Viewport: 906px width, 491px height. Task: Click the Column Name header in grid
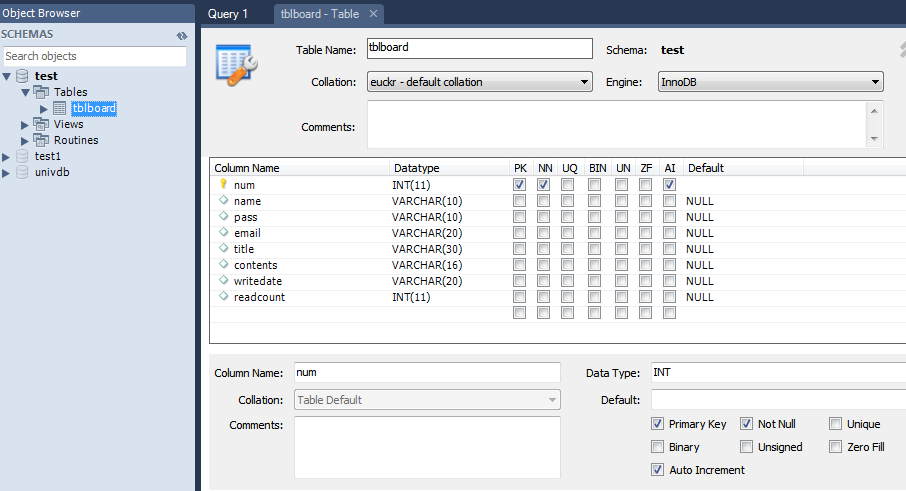pos(247,168)
